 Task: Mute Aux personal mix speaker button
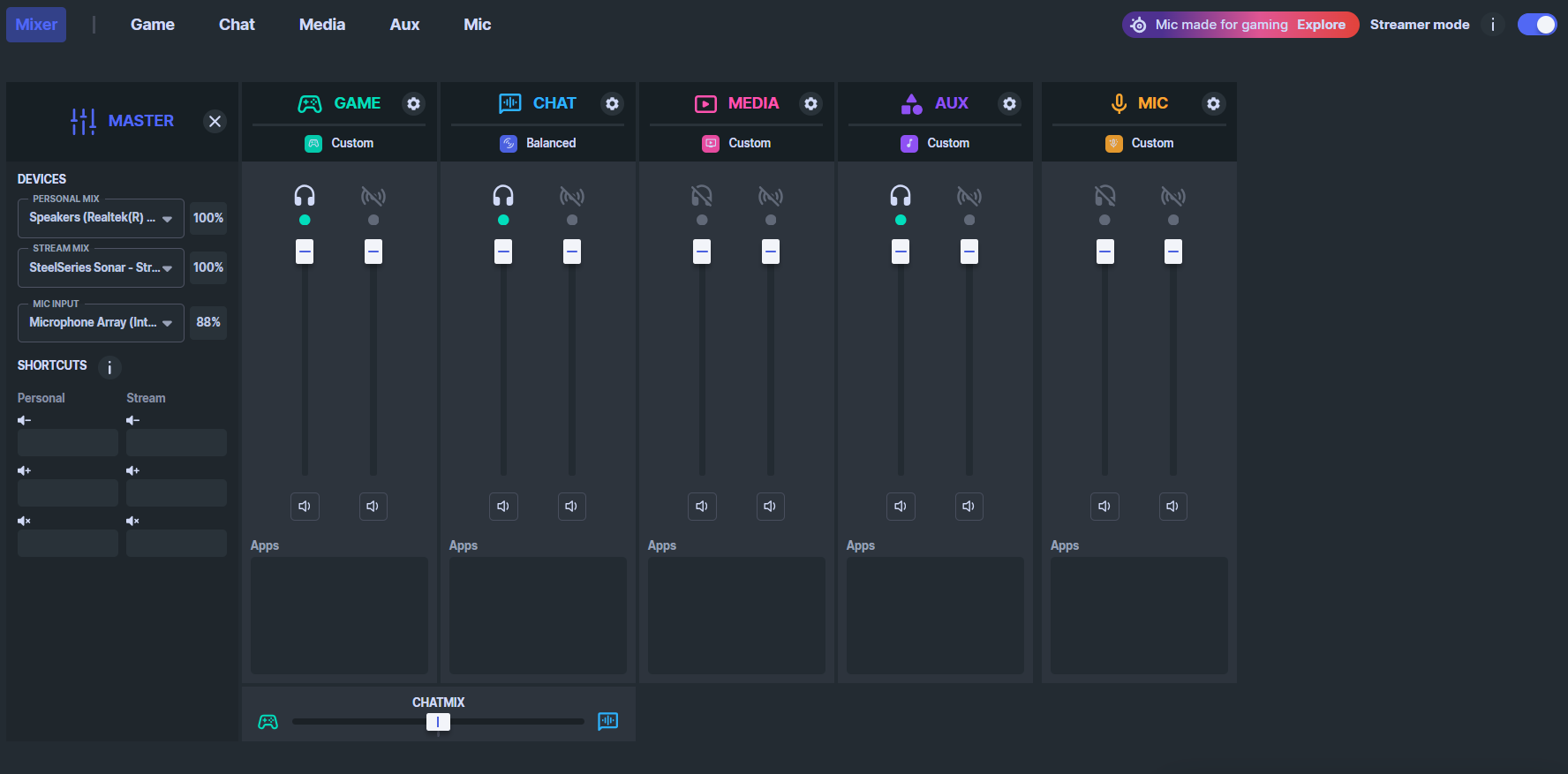pos(901,506)
